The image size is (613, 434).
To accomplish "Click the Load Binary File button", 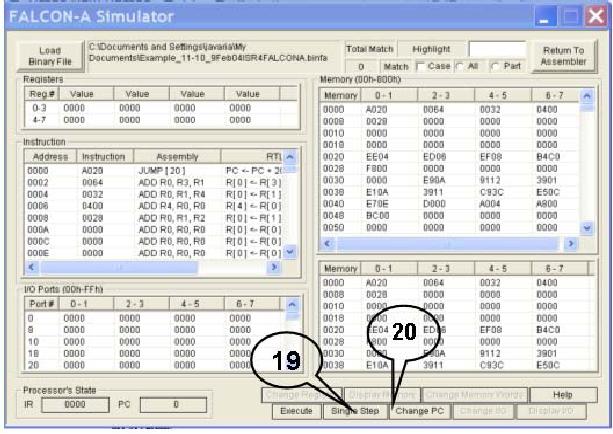I will pos(50,56).
